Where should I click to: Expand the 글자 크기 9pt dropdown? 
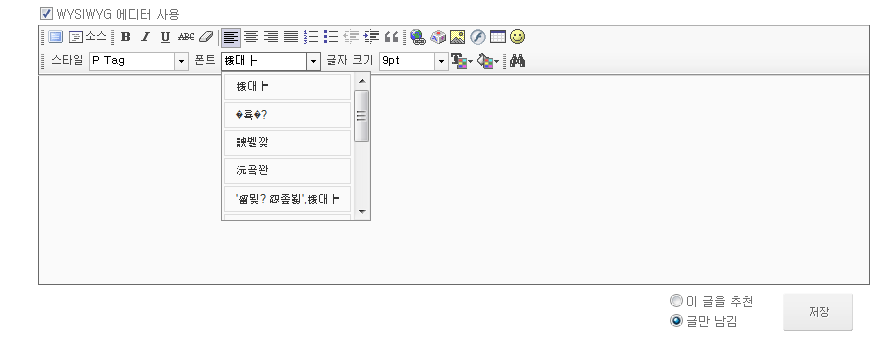(414, 61)
